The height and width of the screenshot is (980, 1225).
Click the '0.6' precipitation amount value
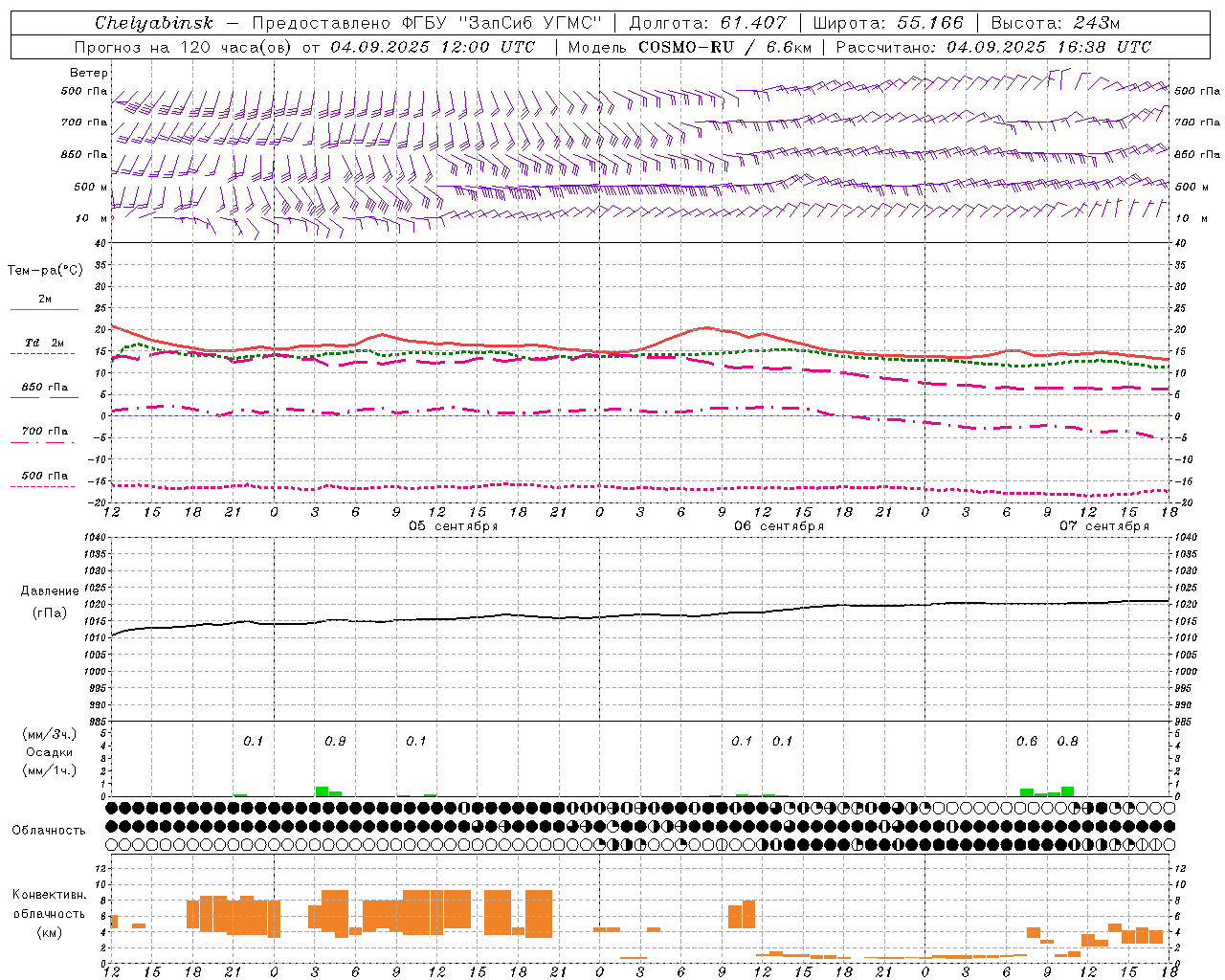(x=1027, y=742)
